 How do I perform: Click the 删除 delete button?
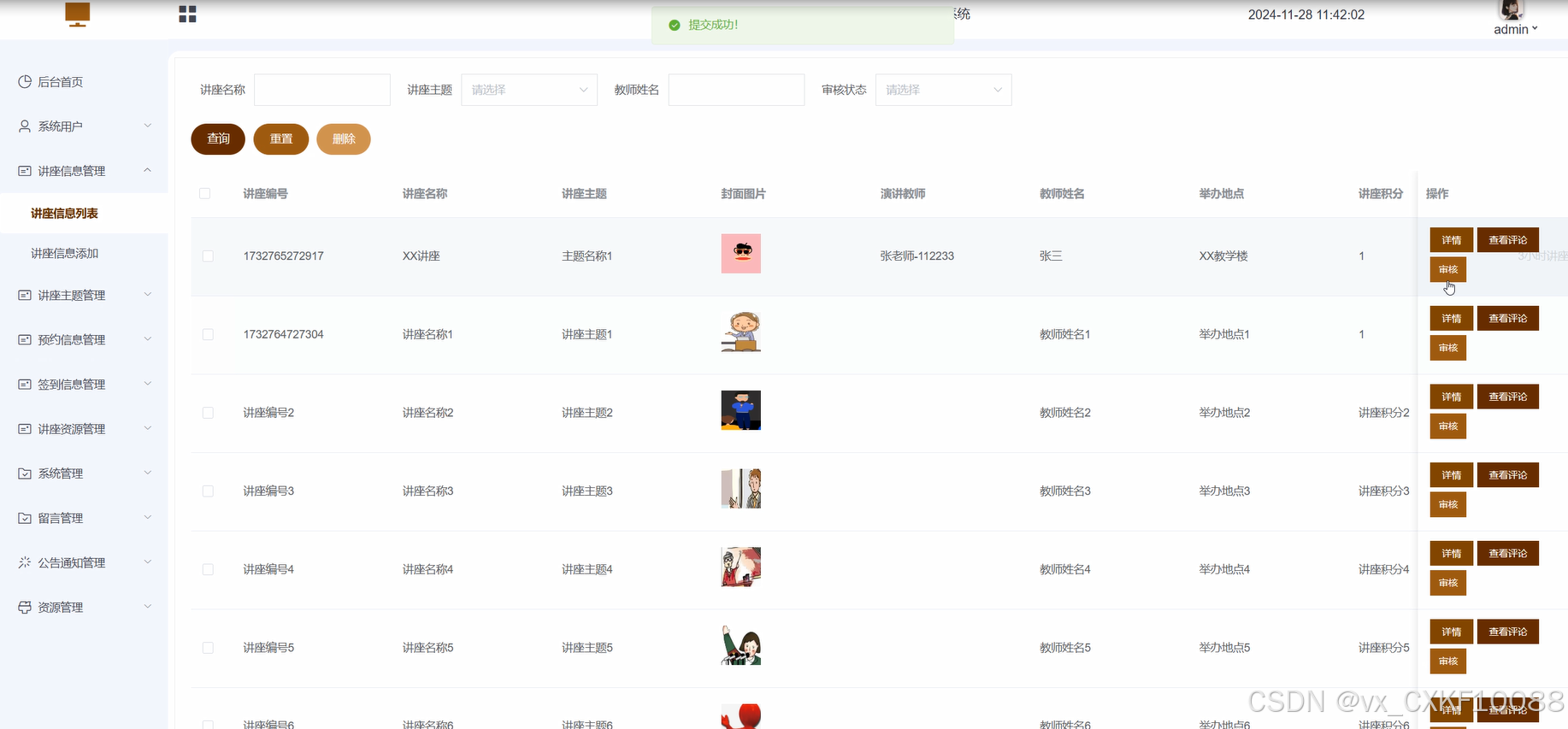click(x=344, y=139)
